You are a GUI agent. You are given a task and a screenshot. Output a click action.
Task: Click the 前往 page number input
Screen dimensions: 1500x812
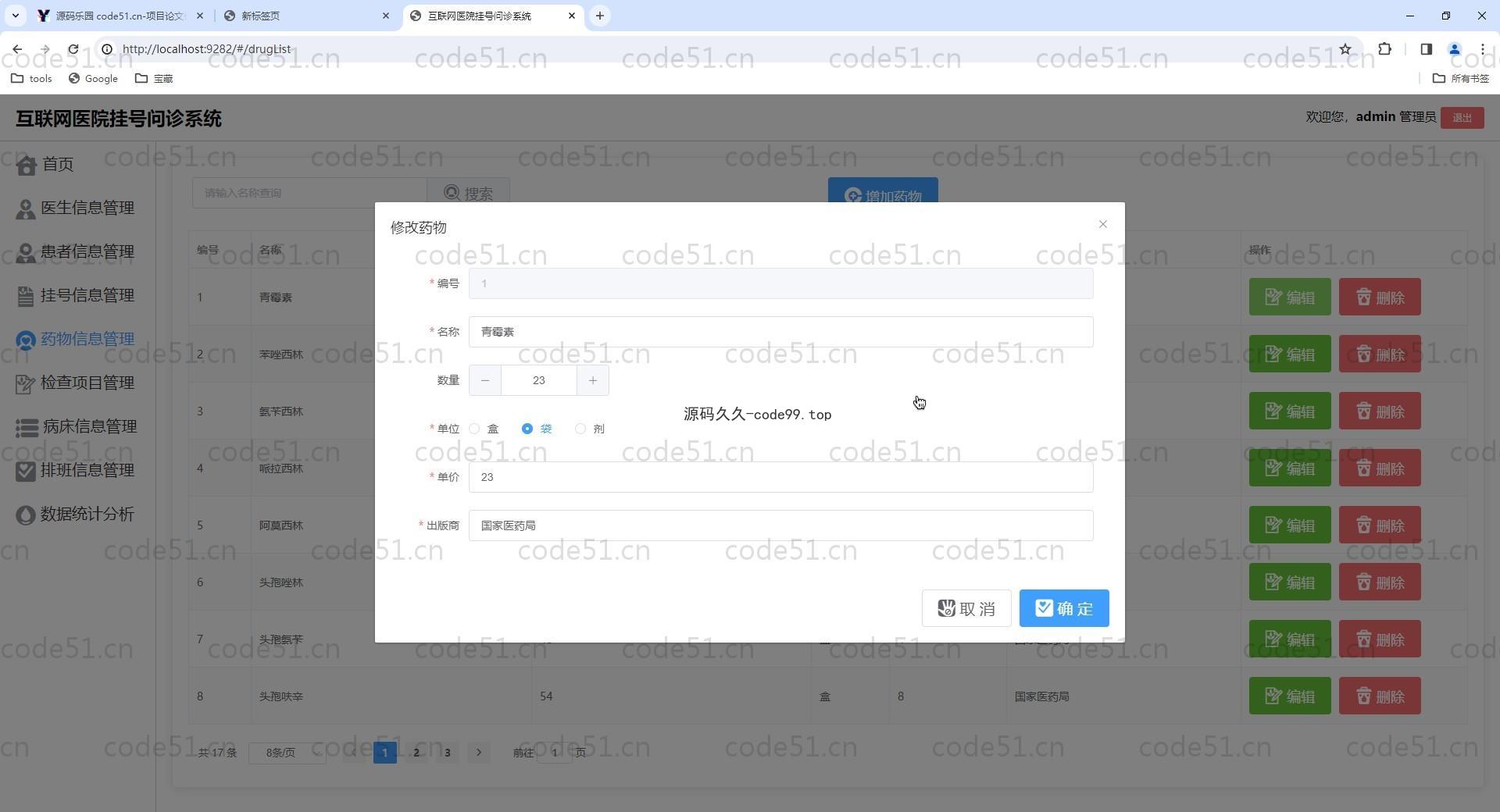click(555, 753)
